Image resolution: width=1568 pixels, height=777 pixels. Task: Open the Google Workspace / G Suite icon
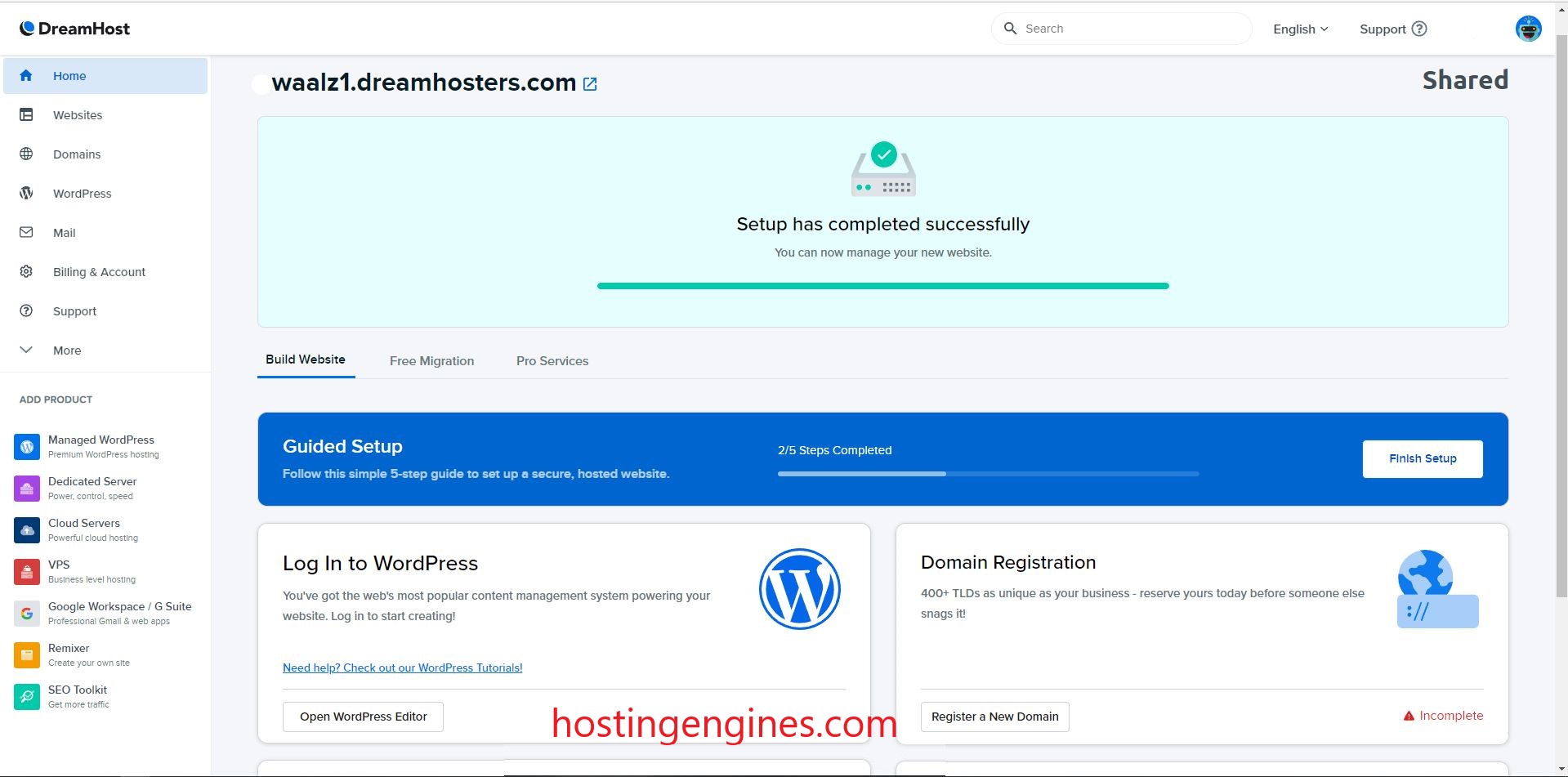click(x=27, y=613)
